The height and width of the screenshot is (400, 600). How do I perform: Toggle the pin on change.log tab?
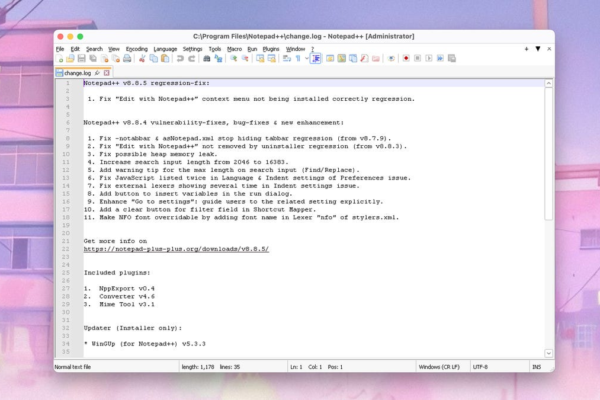tap(97, 73)
